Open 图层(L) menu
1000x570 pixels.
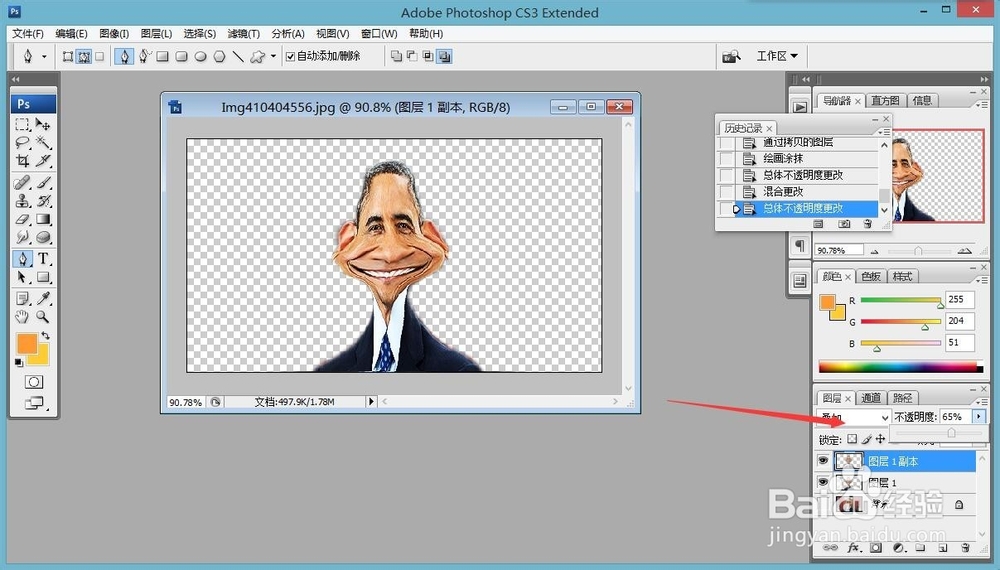tap(157, 33)
